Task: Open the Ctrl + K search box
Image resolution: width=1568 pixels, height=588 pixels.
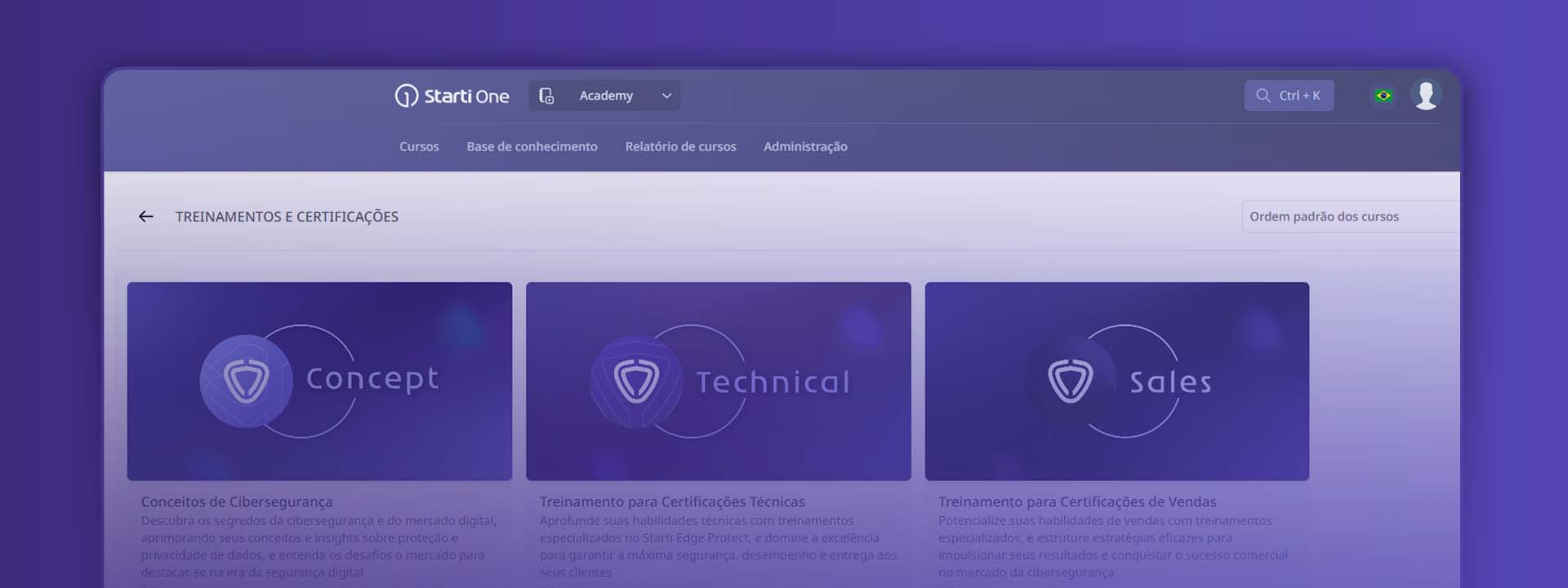Action: [x=1299, y=96]
